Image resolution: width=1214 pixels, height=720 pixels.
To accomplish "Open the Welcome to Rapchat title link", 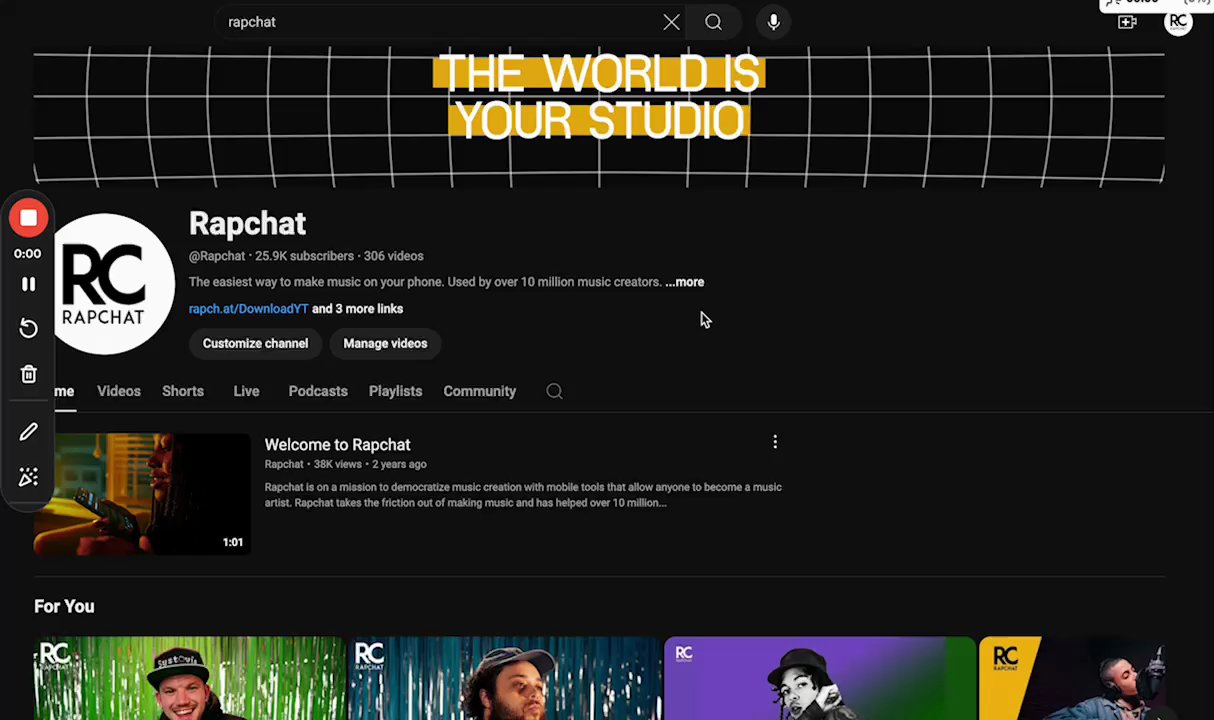I will pyautogui.click(x=337, y=445).
